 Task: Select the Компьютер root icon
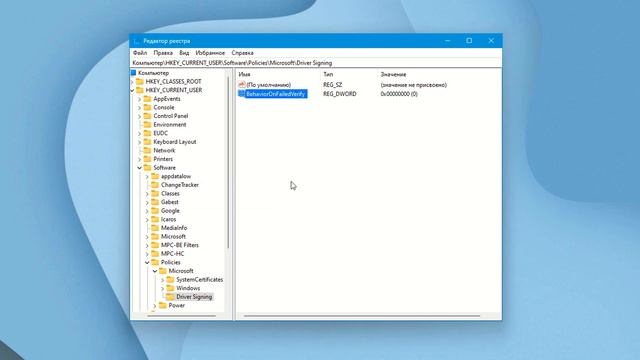(x=133, y=73)
